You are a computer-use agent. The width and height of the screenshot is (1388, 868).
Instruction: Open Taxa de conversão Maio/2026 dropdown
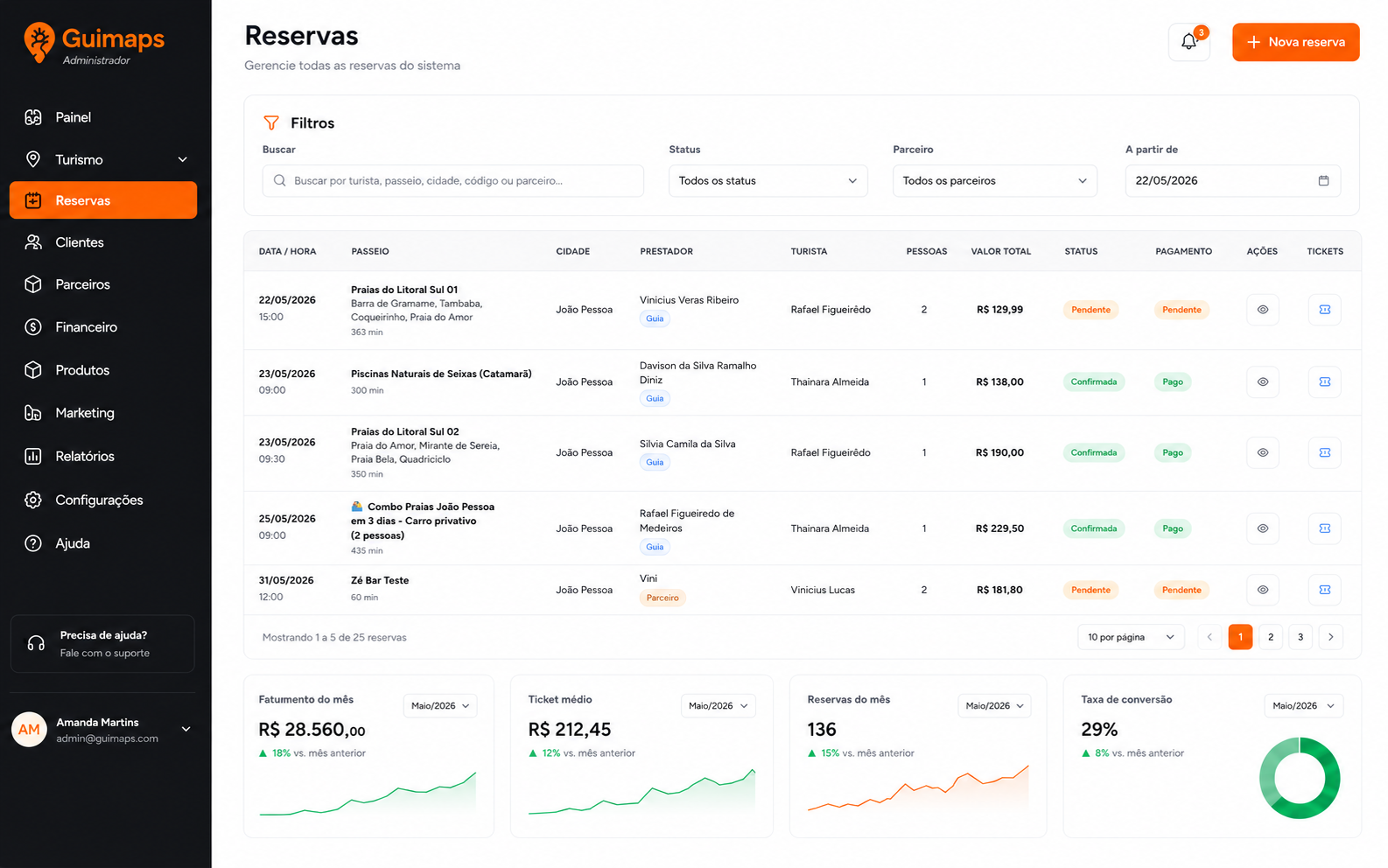tap(1303, 706)
